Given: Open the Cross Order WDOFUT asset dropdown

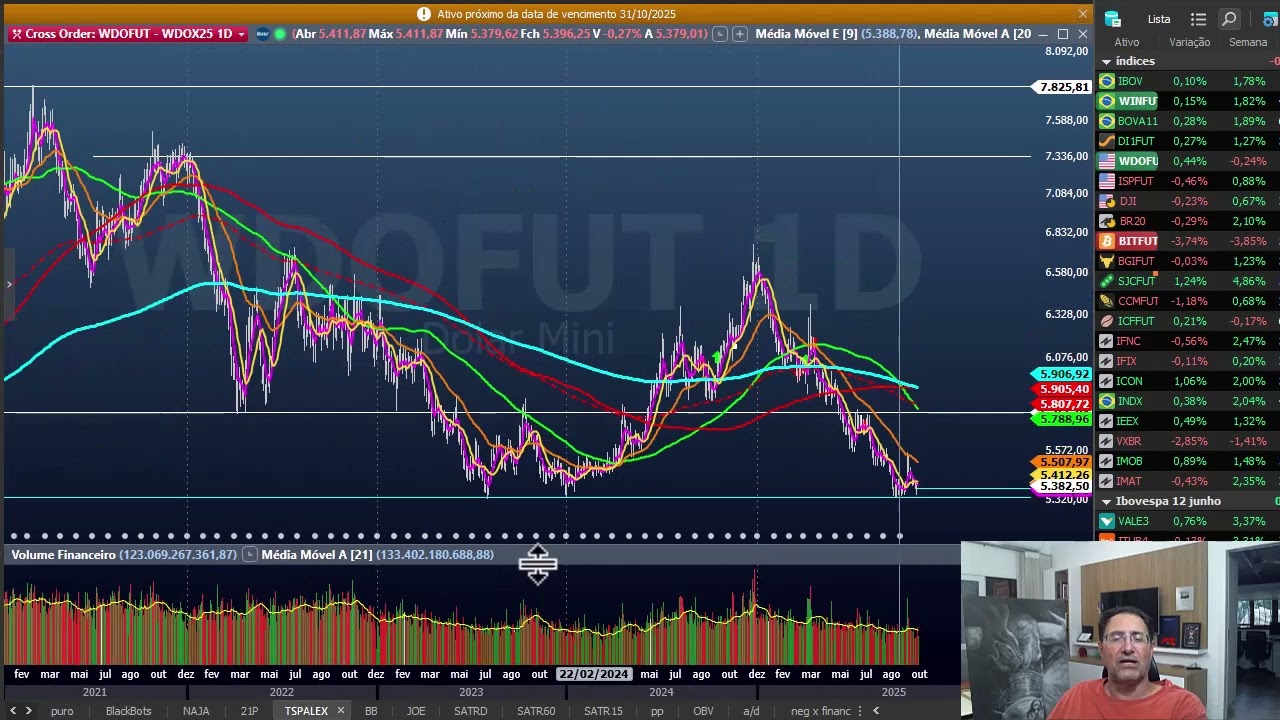Looking at the screenshot, I should [x=241, y=34].
